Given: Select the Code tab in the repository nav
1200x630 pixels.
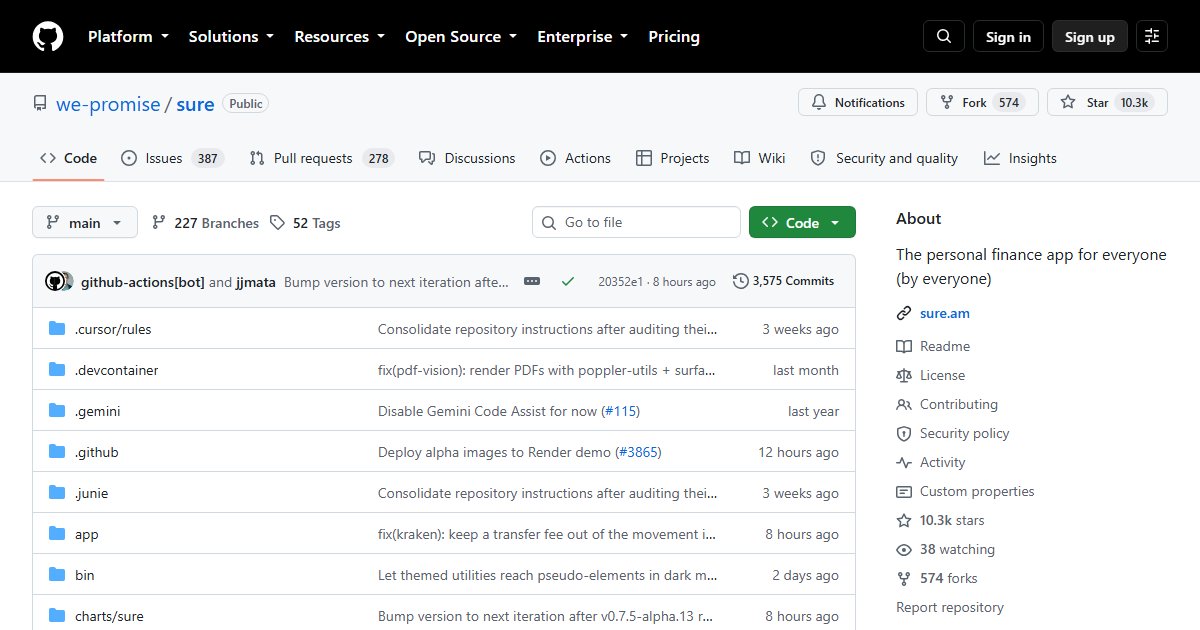Looking at the screenshot, I should 68,158.
